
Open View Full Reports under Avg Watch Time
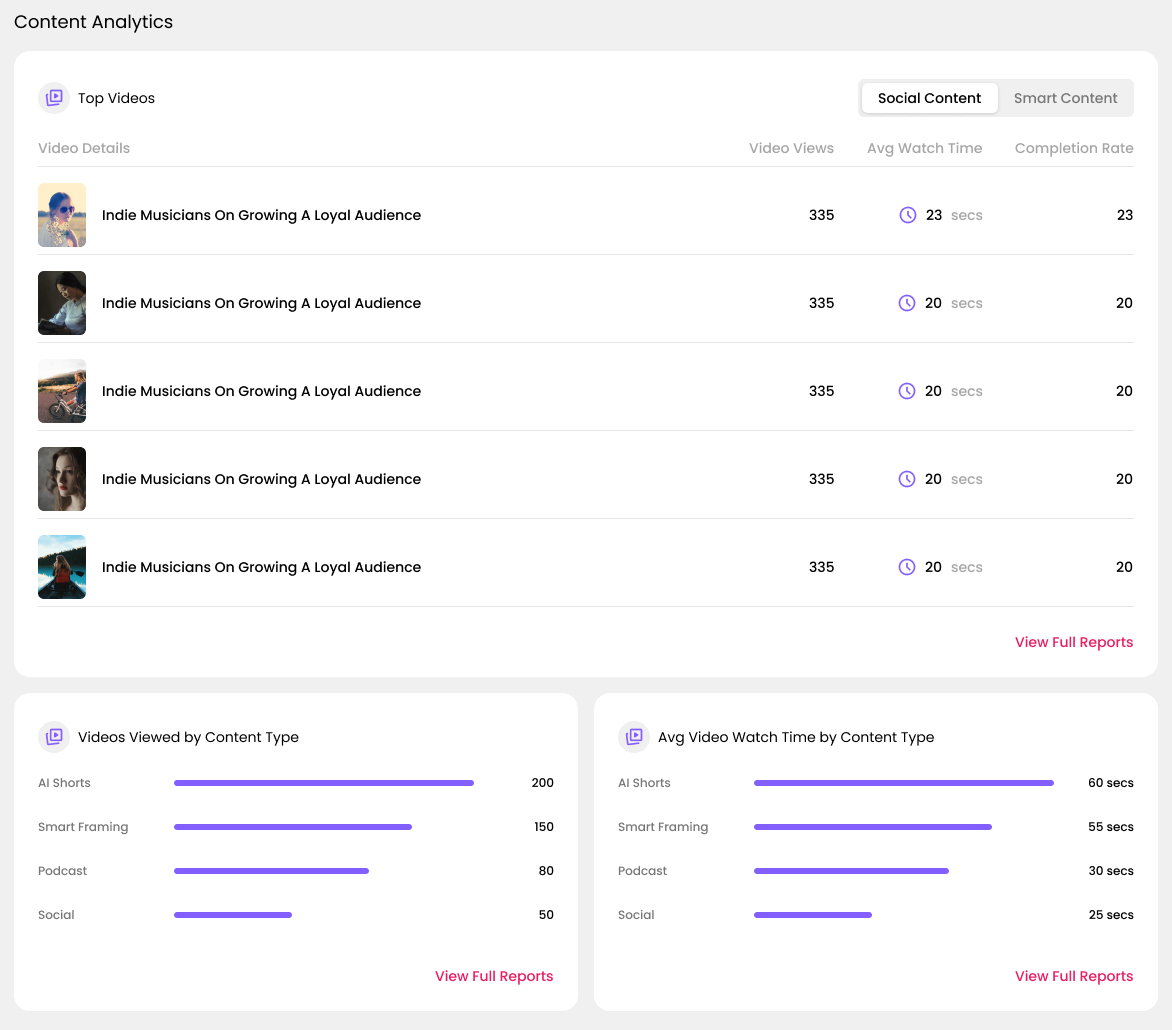pyautogui.click(x=1073, y=976)
